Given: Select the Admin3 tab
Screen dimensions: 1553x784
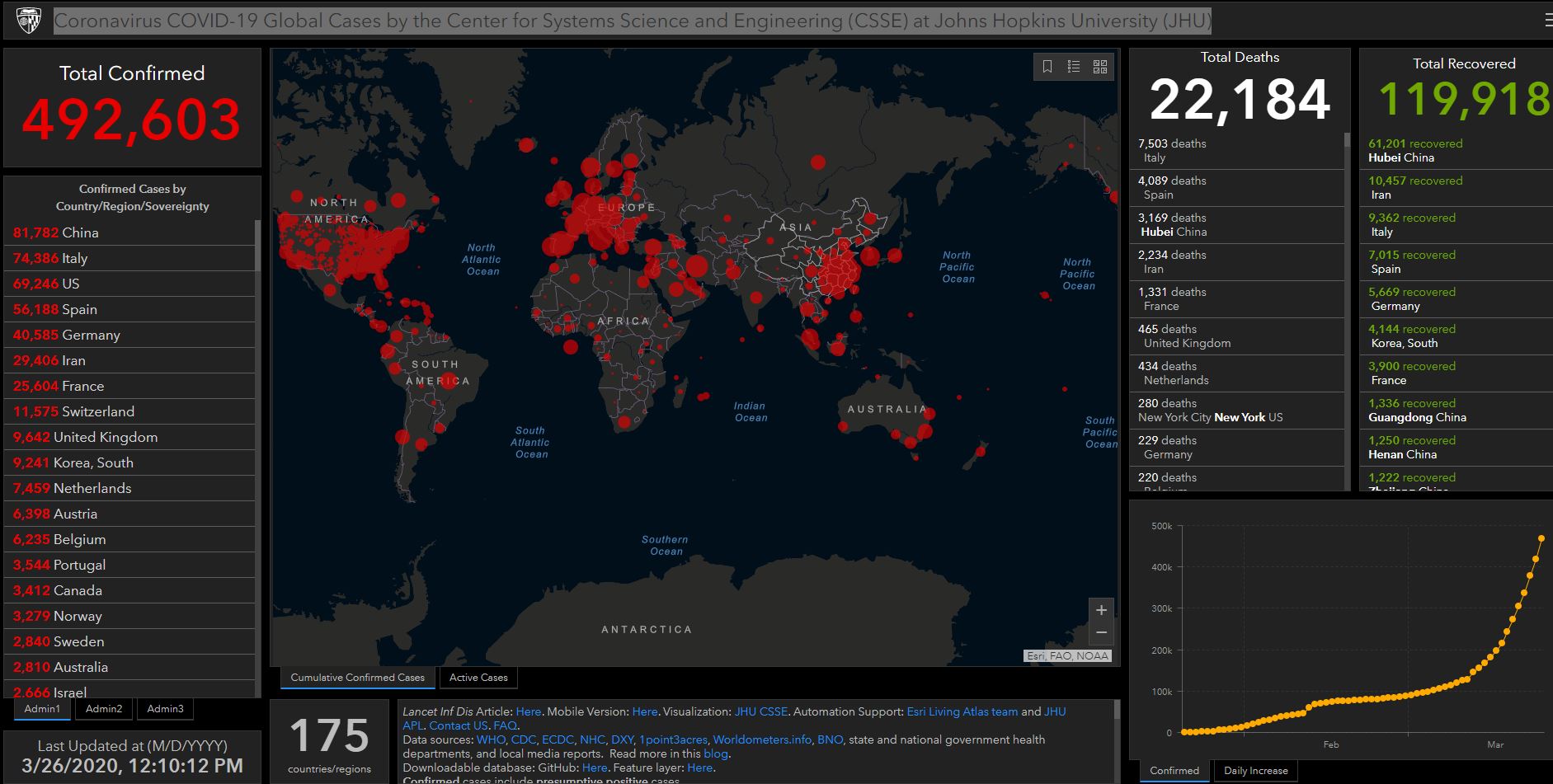Looking at the screenshot, I should click(x=165, y=709).
